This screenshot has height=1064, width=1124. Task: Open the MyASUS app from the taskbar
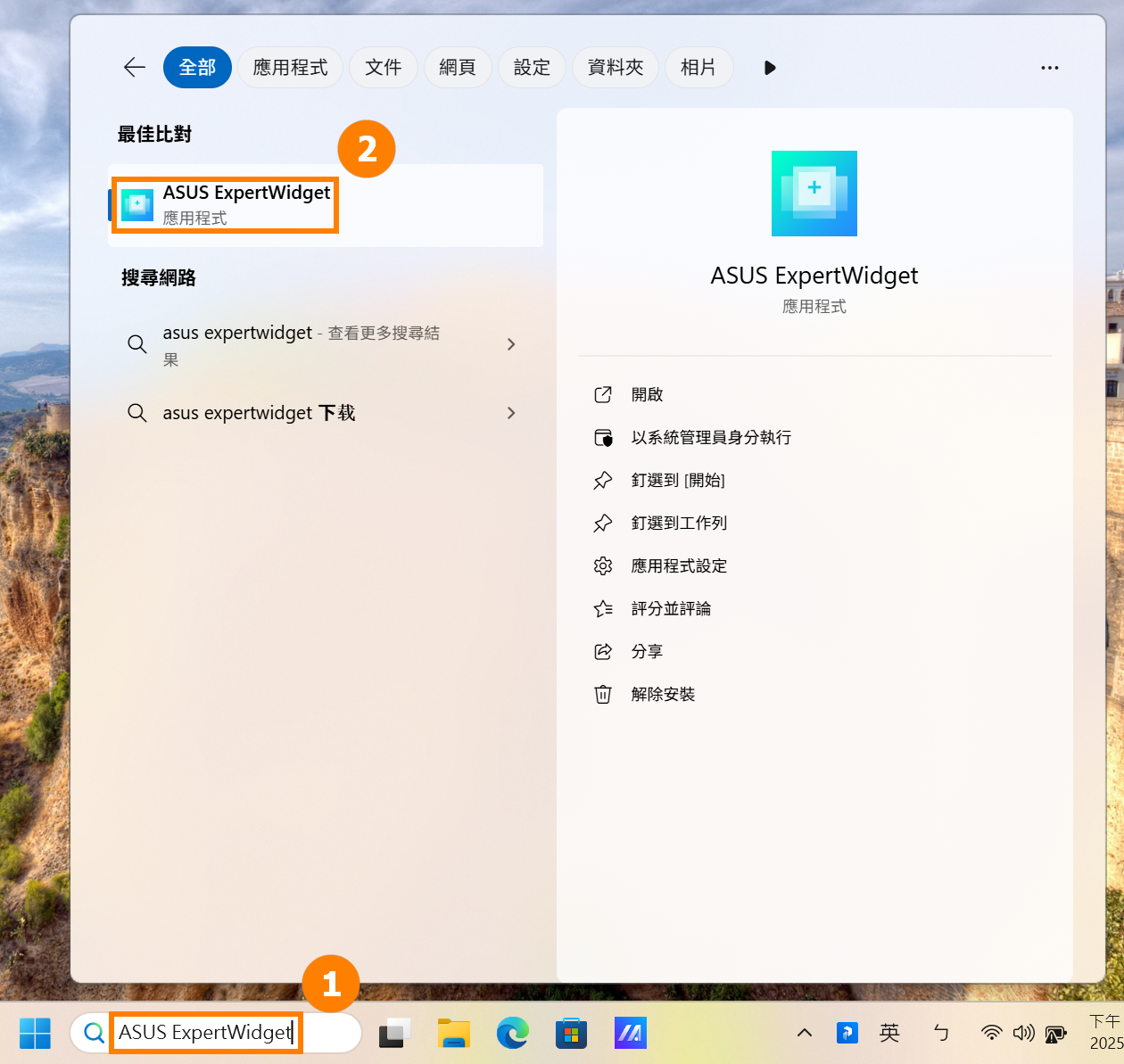pos(631,1033)
